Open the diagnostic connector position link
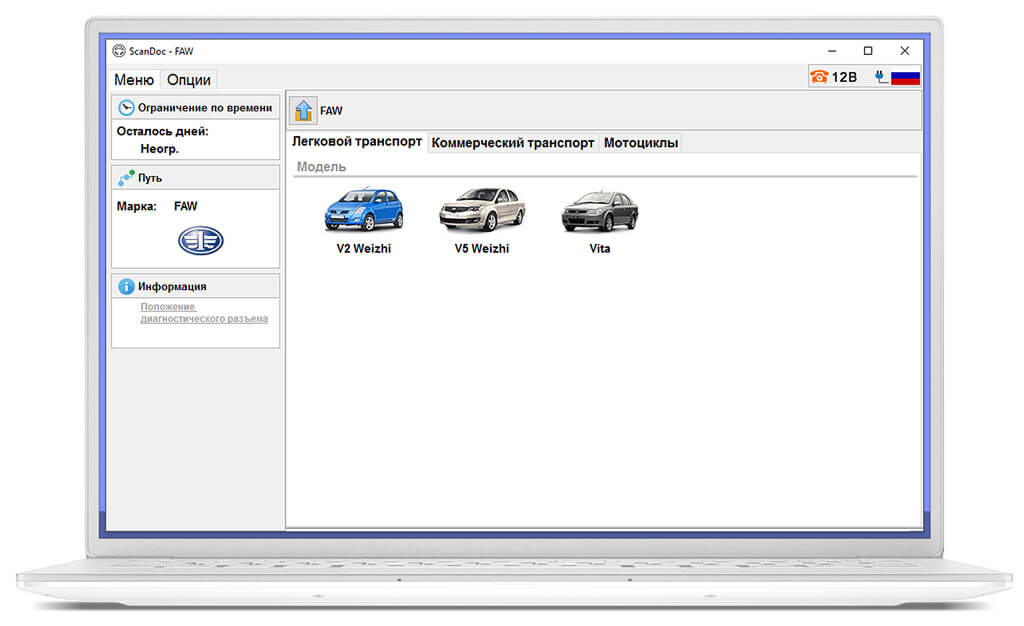 pyautogui.click(x=204, y=313)
